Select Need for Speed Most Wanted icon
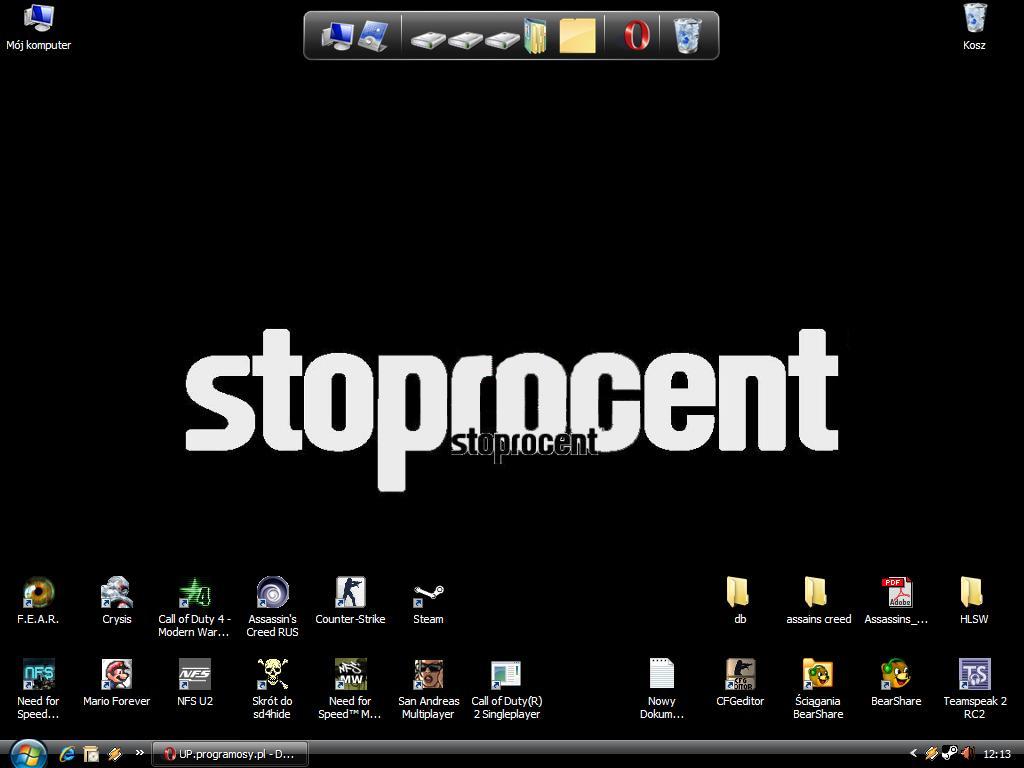This screenshot has height=768, width=1024. click(350, 689)
